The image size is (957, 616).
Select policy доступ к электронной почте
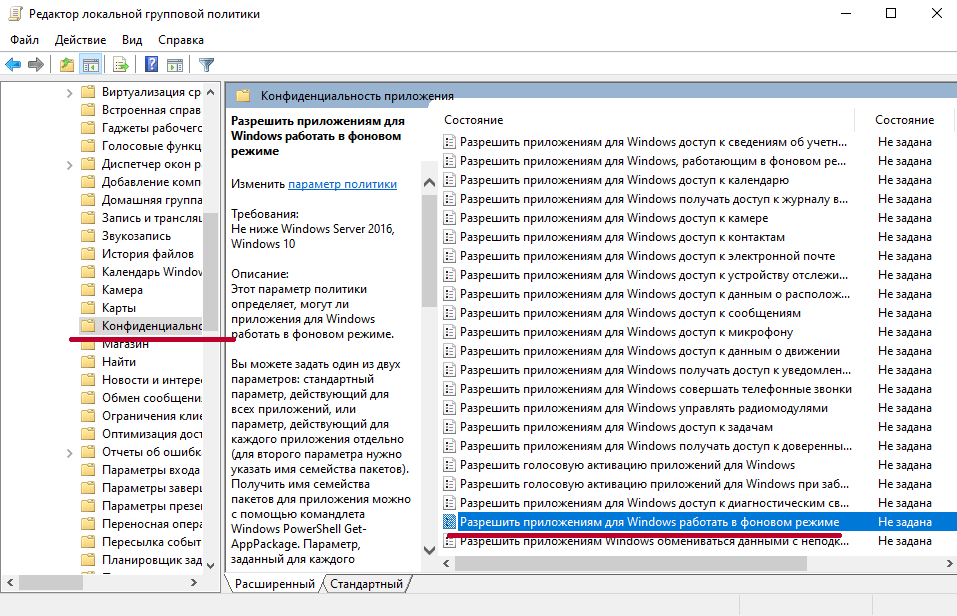tap(648, 256)
